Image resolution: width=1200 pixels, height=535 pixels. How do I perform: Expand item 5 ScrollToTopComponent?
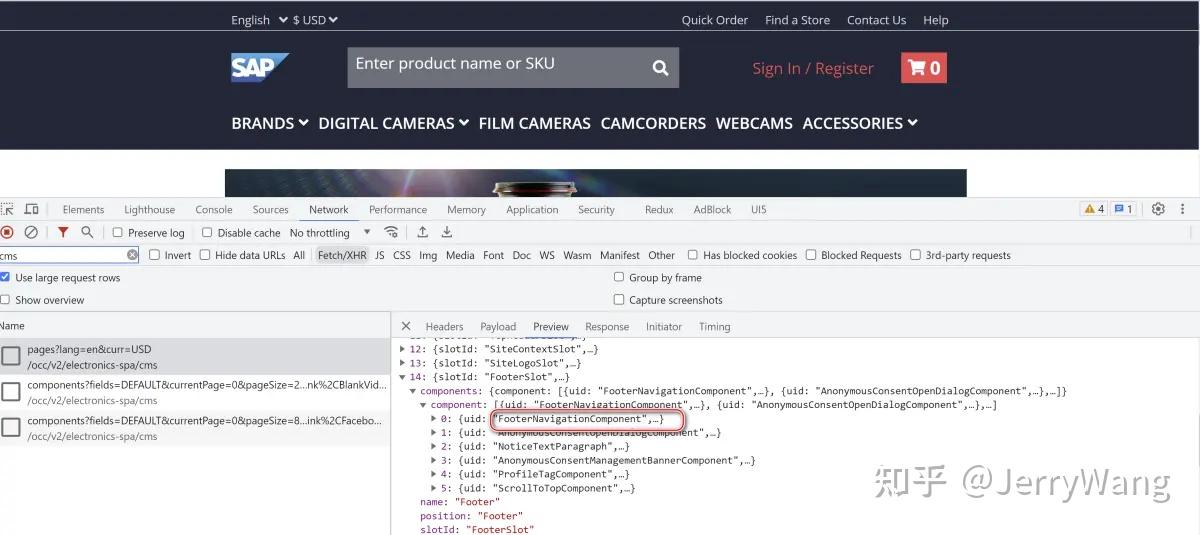pyautogui.click(x=434, y=488)
